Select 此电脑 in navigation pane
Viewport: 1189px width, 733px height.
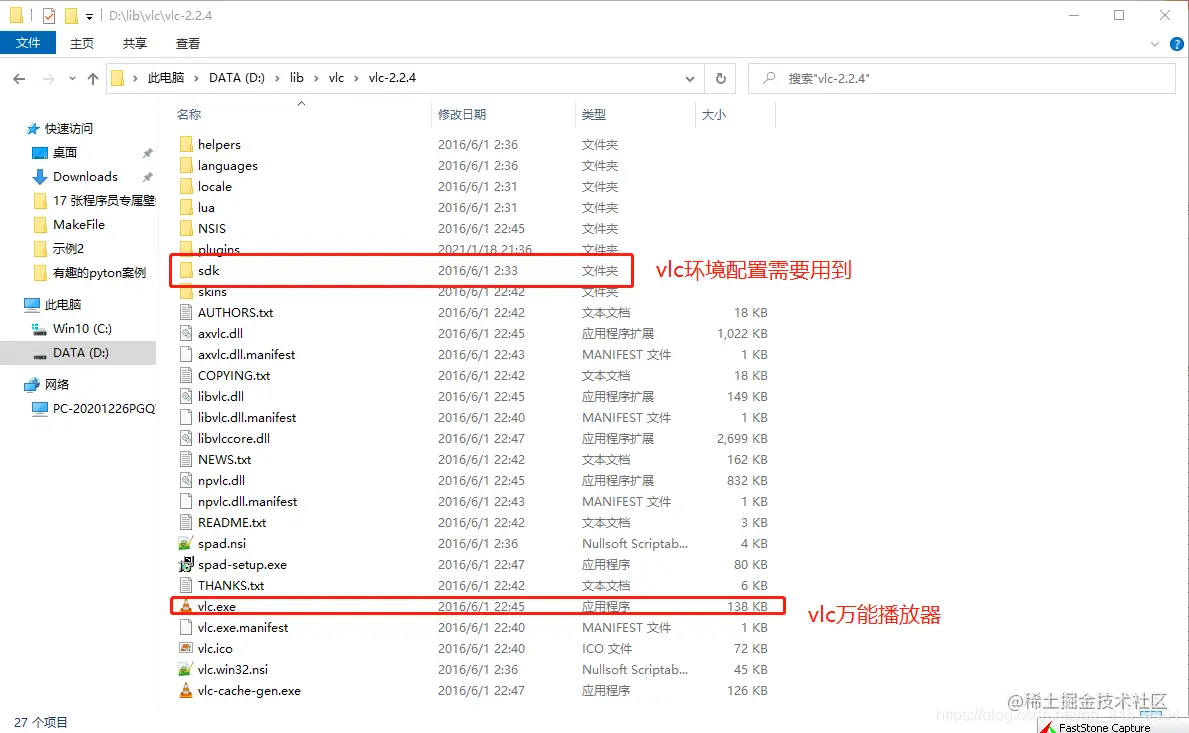click(62, 305)
